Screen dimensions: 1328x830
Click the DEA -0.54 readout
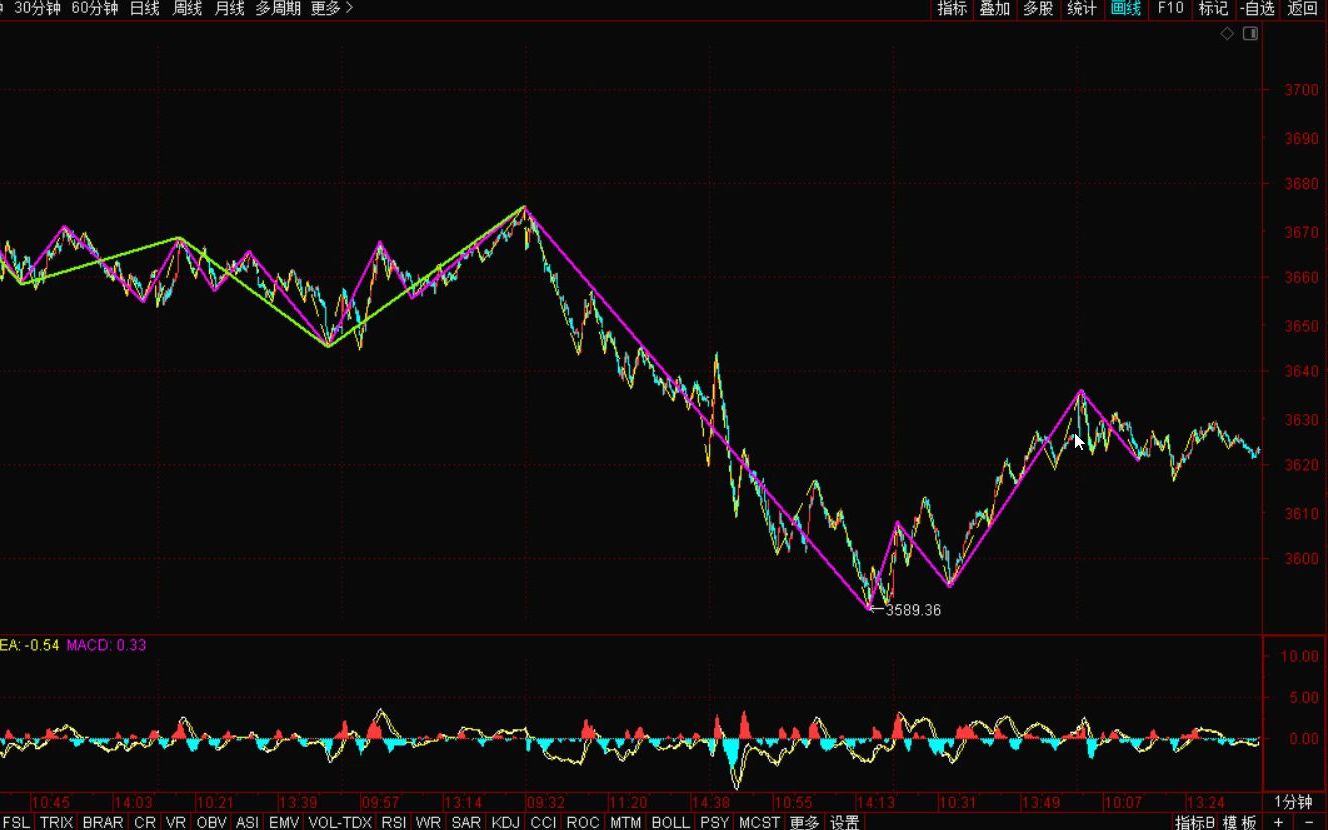29,645
